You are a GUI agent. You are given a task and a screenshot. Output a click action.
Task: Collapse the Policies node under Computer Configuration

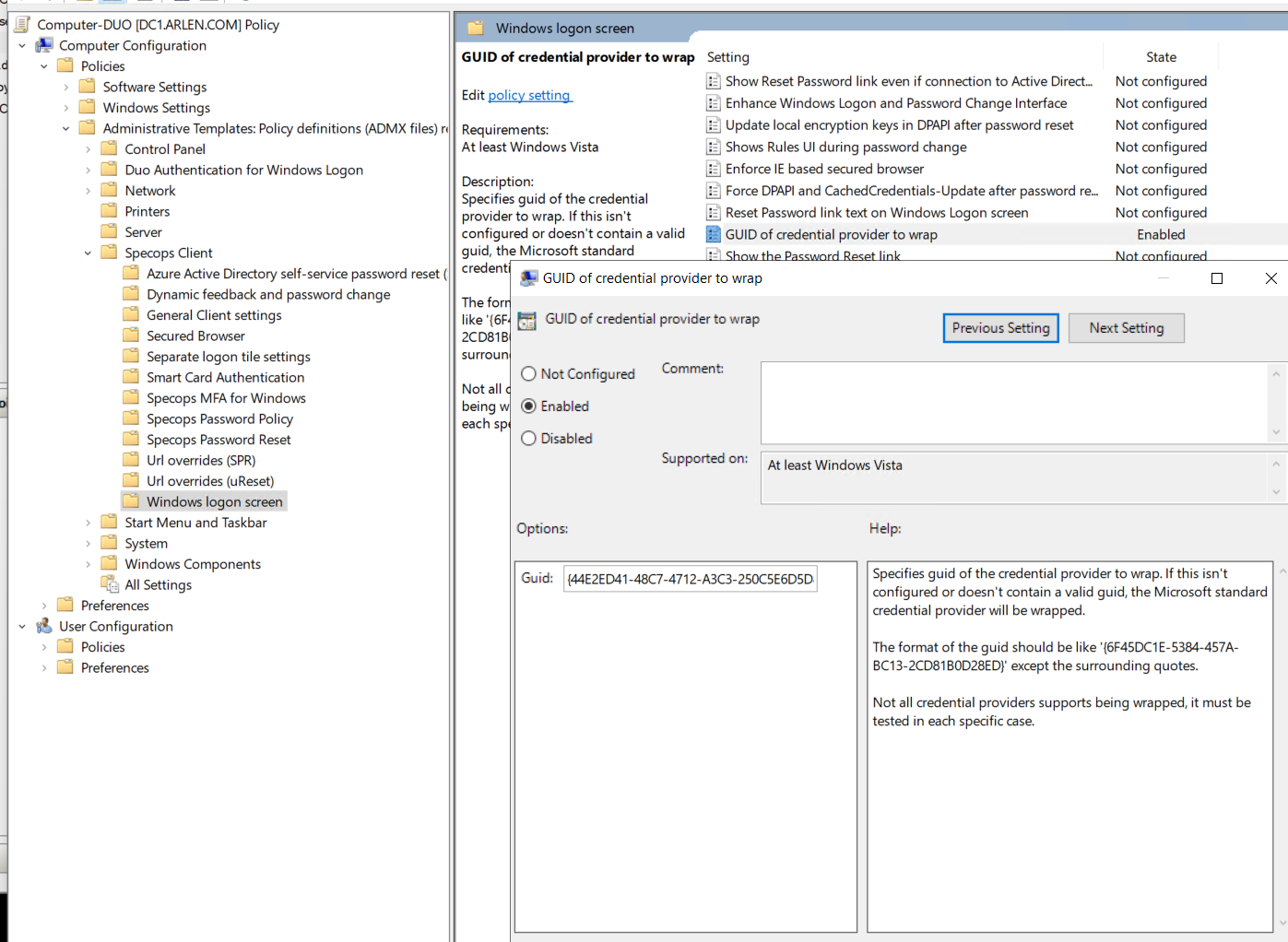click(x=44, y=66)
